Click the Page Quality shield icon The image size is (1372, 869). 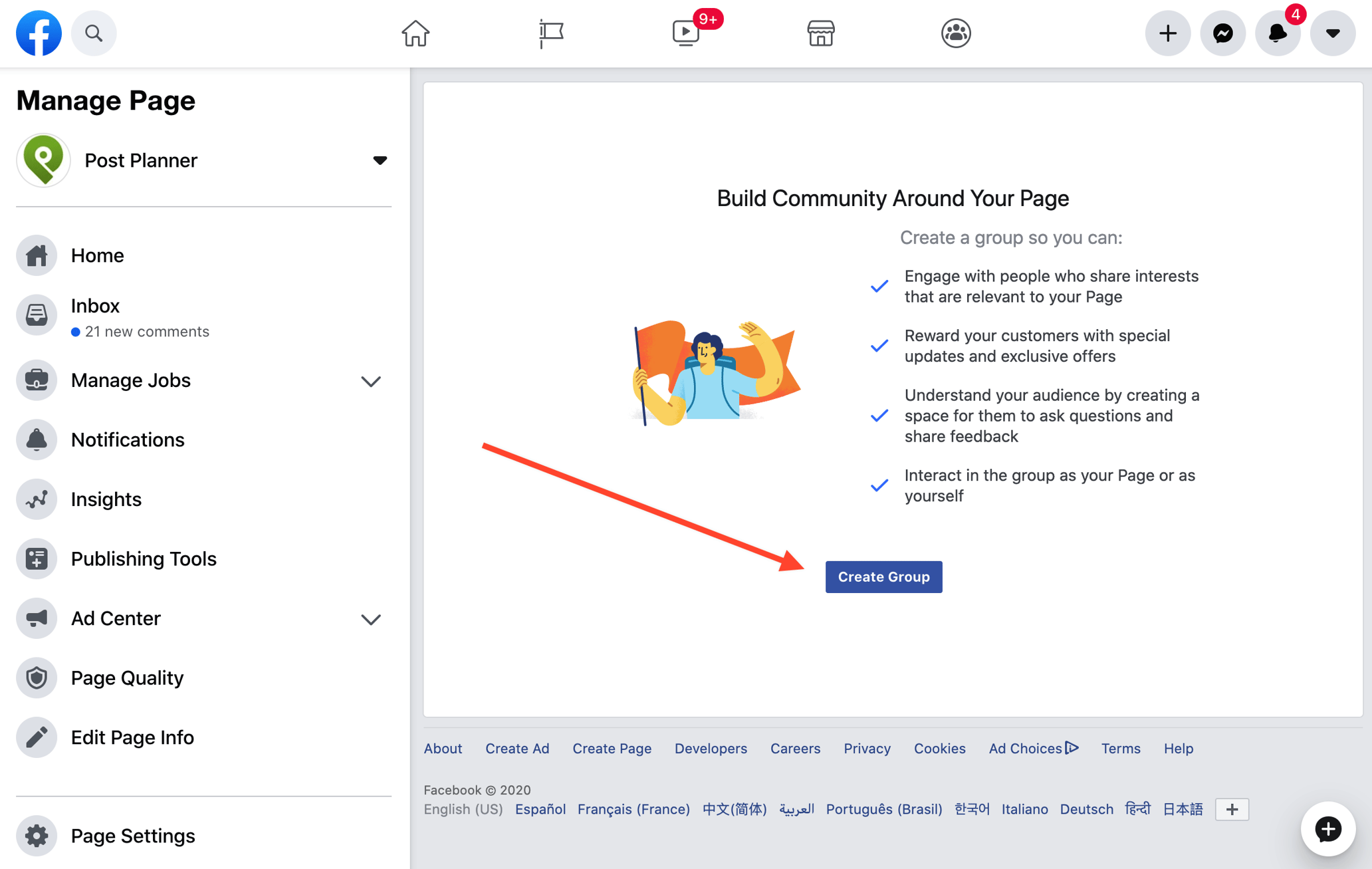pos(37,678)
